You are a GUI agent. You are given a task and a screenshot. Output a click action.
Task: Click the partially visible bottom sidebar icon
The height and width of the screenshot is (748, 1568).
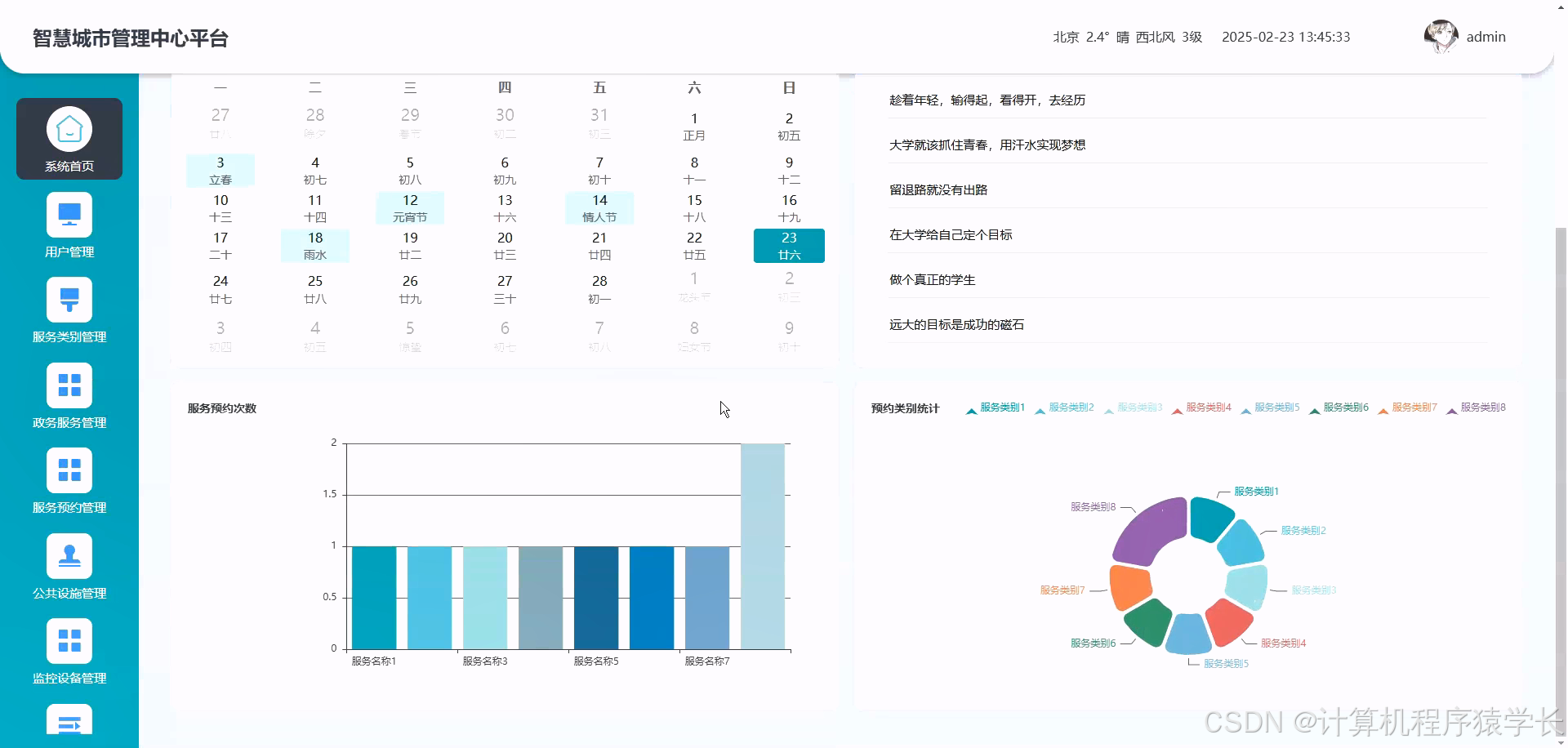(x=69, y=719)
